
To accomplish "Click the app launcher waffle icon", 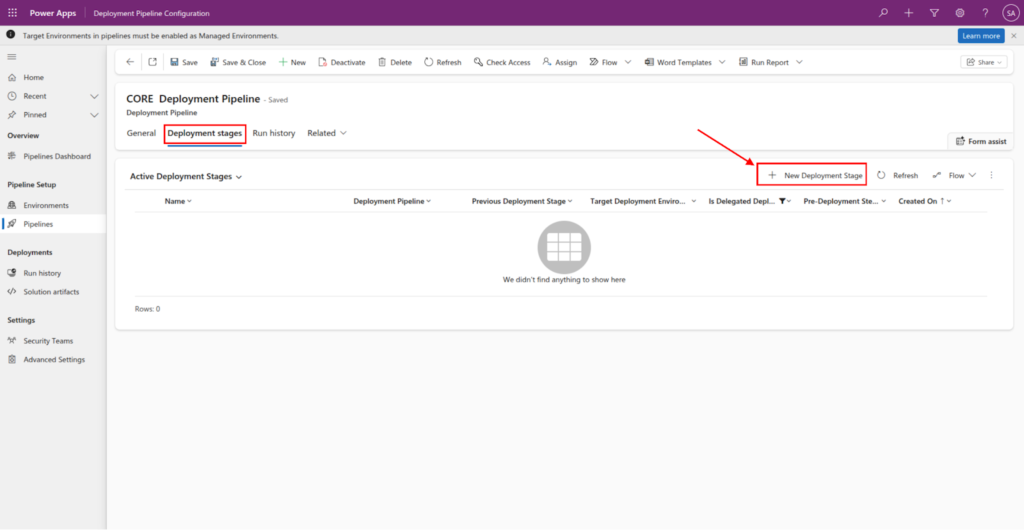I will pos(12,13).
